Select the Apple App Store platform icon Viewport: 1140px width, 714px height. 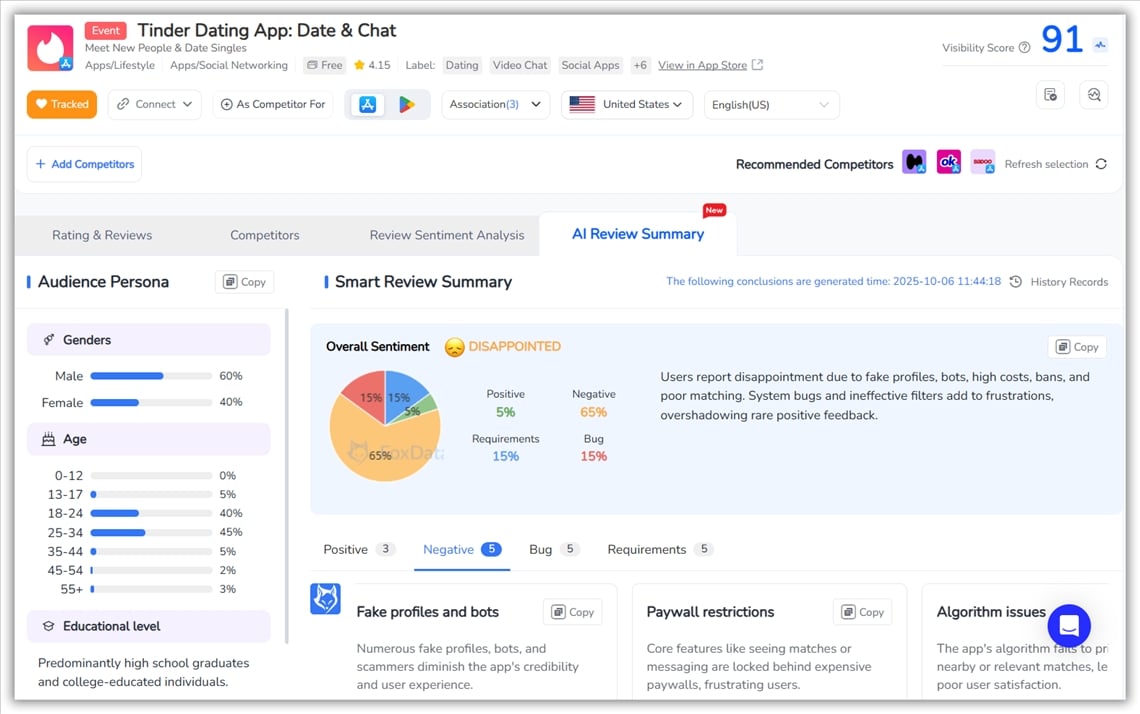(x=367, y=105)
